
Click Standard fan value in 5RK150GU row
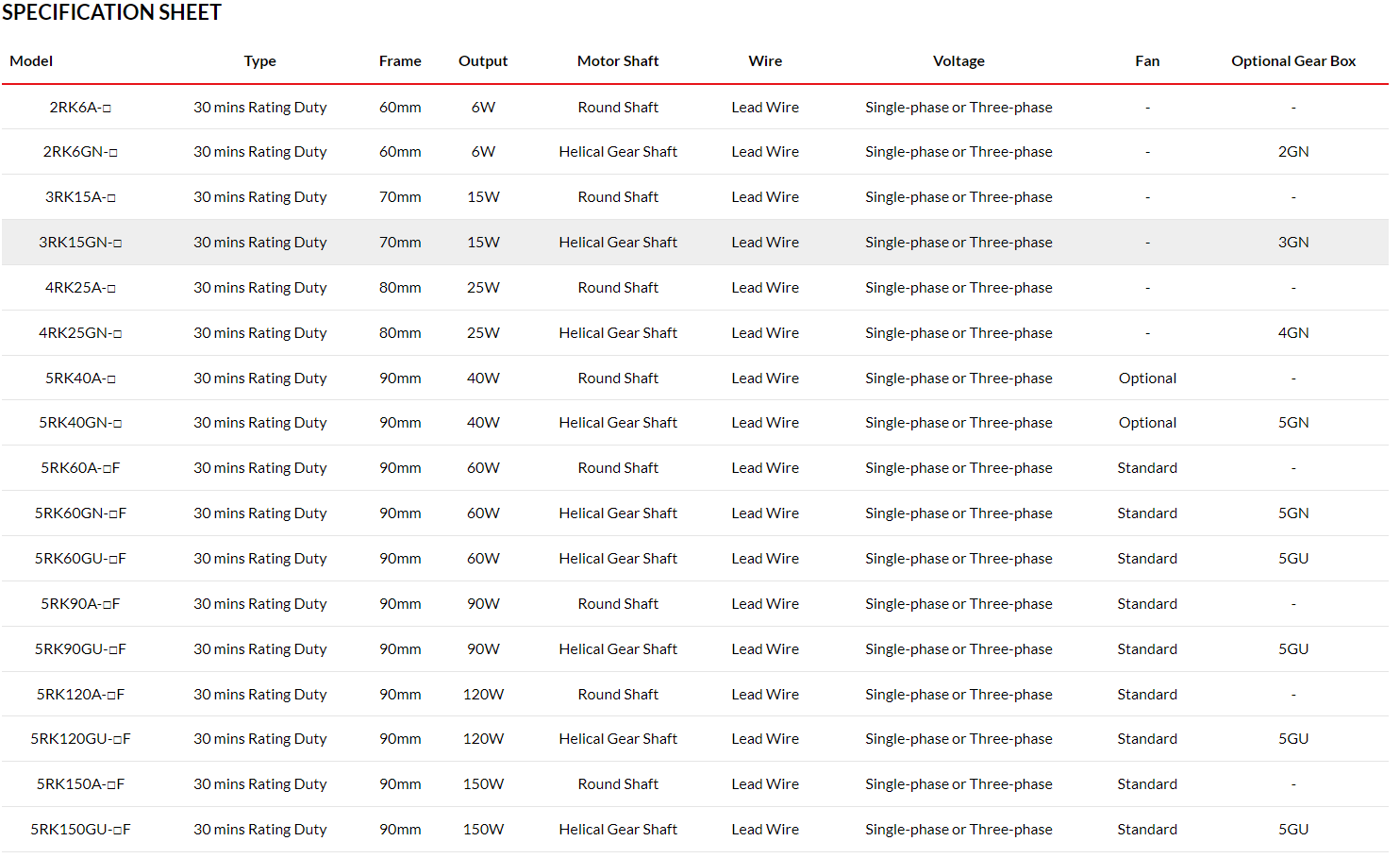(x=1147, y=830)
